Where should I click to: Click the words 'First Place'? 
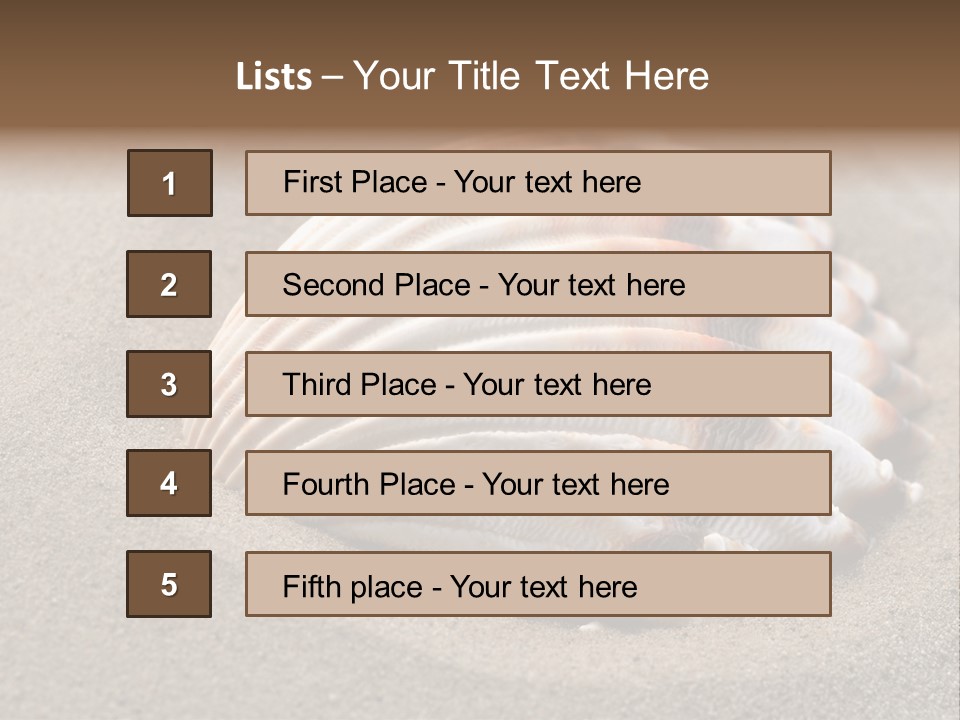(x=355, y=182)
